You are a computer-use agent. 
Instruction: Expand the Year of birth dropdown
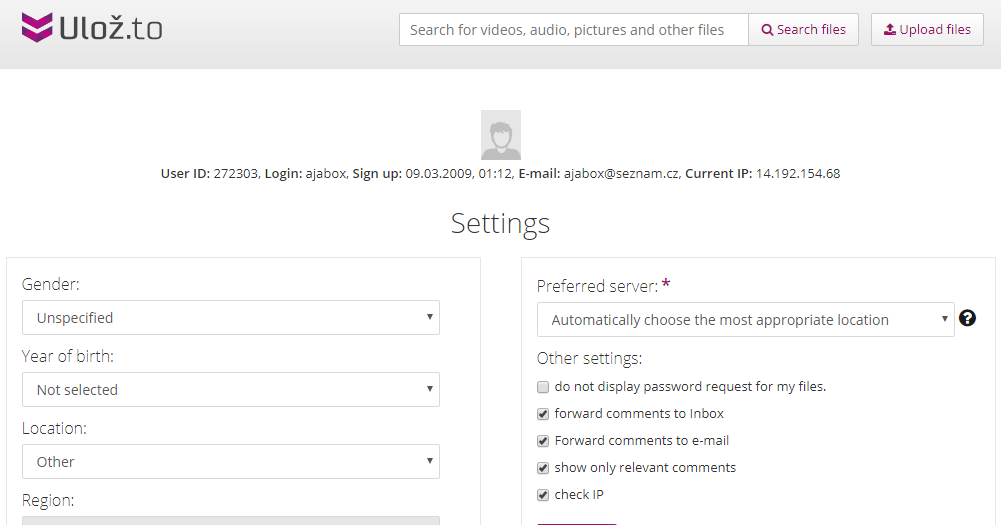coord(230,390)
